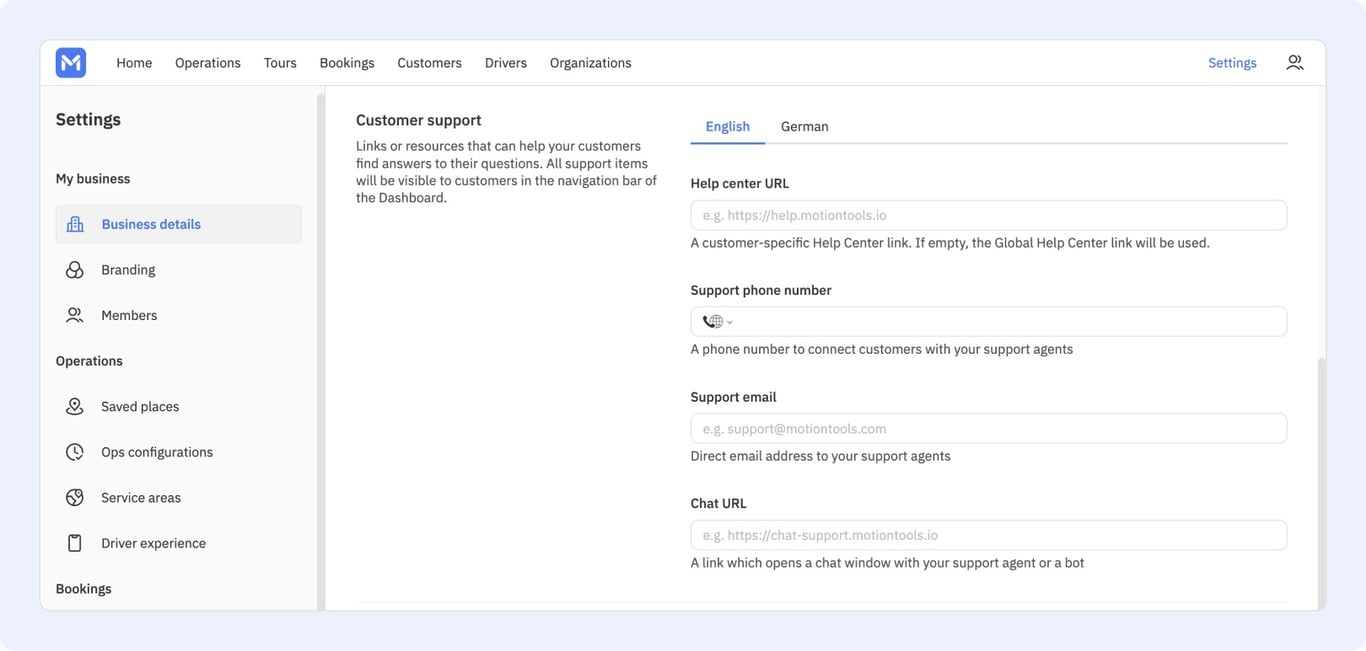Click the Bookings sidebar section label

click(x=84, y=589)
